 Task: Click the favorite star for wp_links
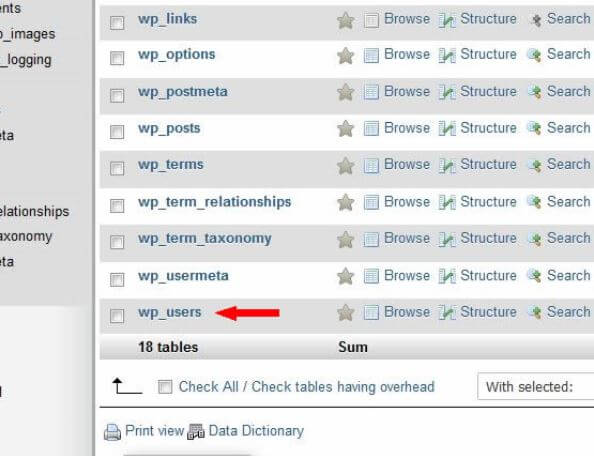345,20
